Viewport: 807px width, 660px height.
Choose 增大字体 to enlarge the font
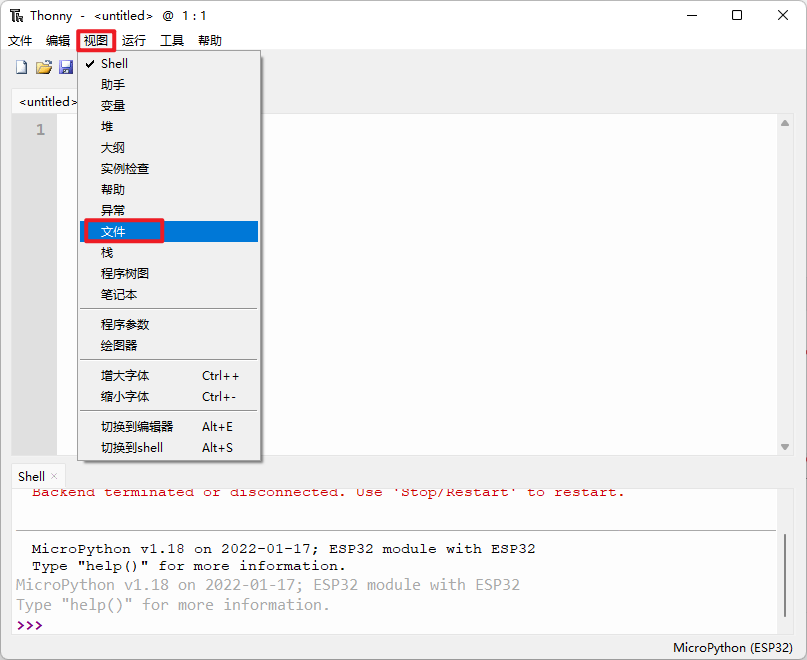pyautogui.click(x=123, y=375)
